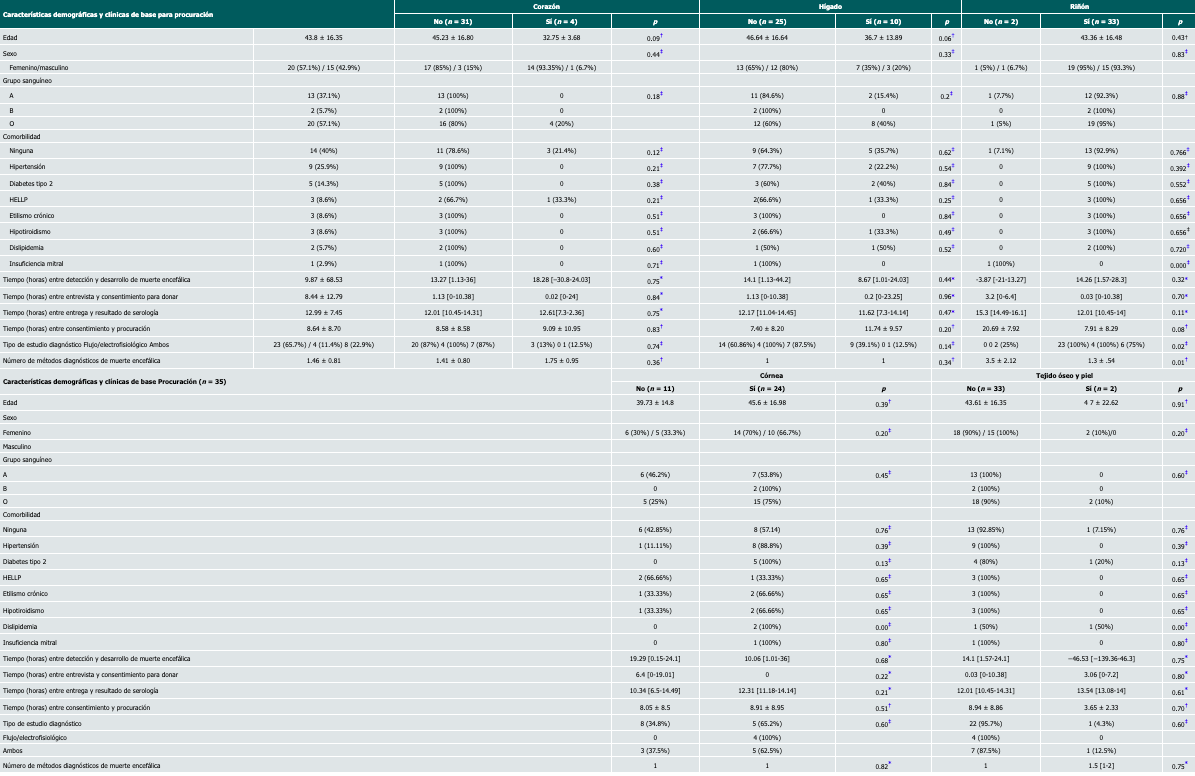Click the dagger footnote next to 0.18
The image size is (1195, 776).
(x=660, y=94)
